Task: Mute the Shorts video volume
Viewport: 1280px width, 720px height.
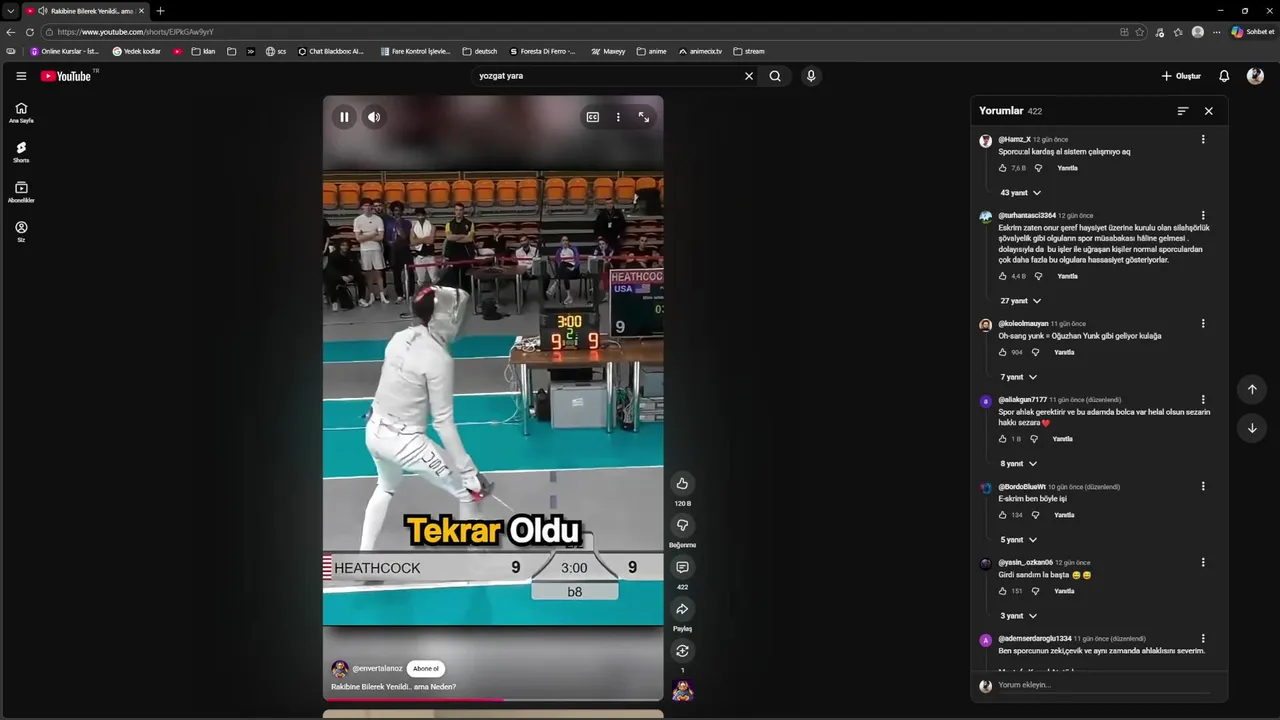Action: pos(374,117)
